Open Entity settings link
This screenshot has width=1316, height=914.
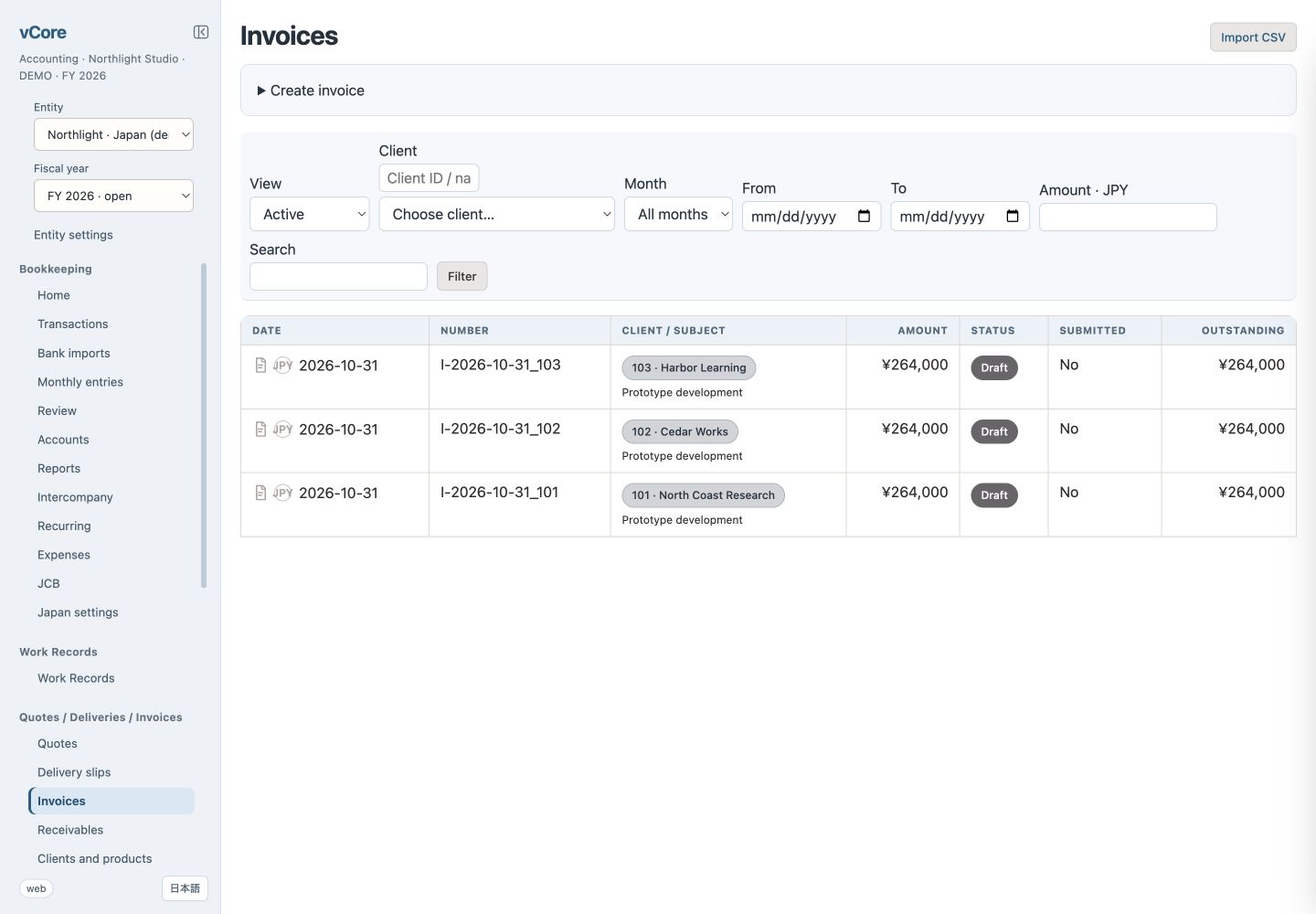pos(73,235)
